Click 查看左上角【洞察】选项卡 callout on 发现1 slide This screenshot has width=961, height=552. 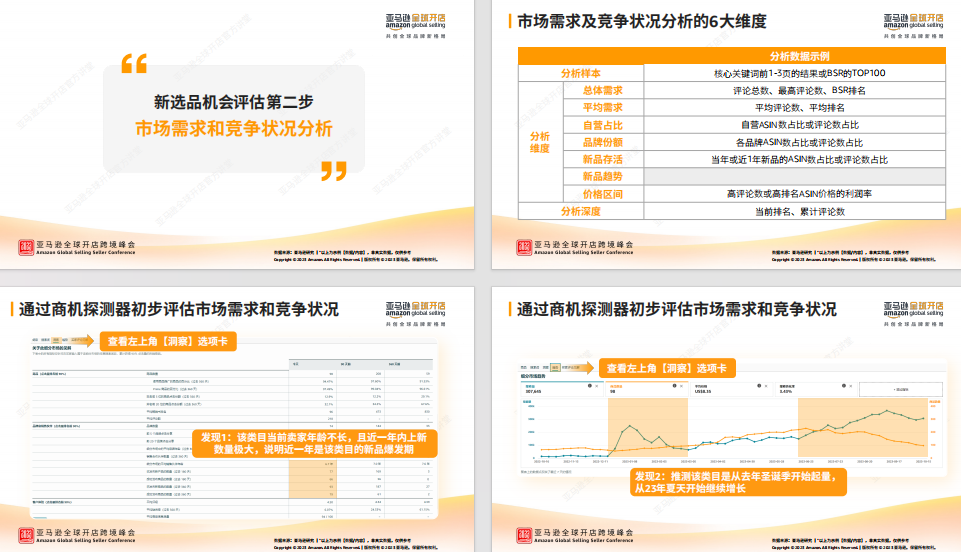click(x=167, y=341)
